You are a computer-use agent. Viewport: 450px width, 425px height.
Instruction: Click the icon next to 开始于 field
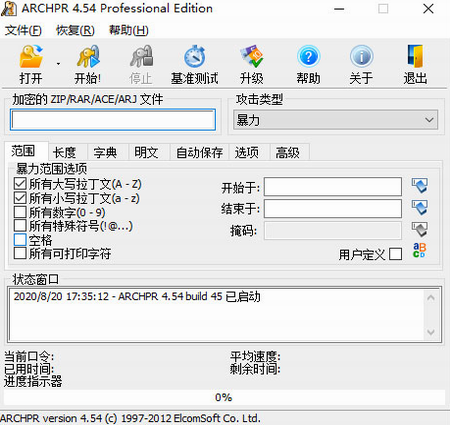coord(420,186)
